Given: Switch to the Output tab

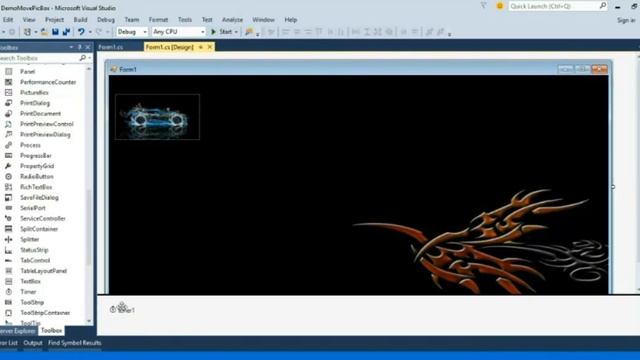Looking at the screenshot, I should click(x=33, y=343).
